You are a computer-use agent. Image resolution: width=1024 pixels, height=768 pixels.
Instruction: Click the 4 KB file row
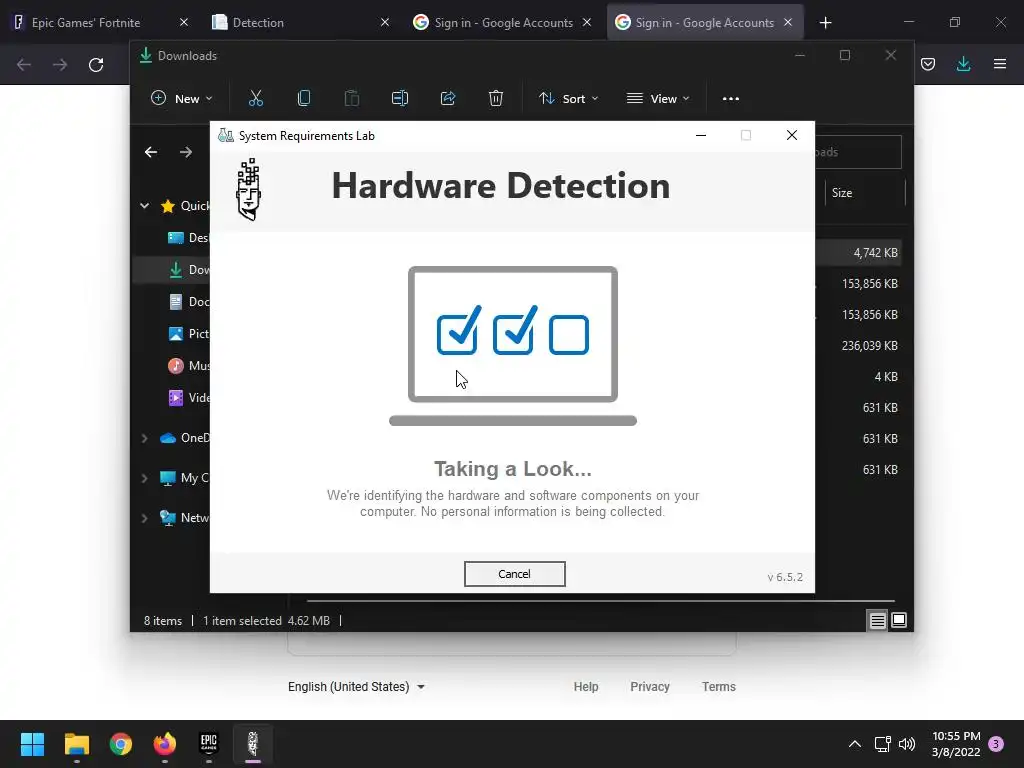point(859,377)
